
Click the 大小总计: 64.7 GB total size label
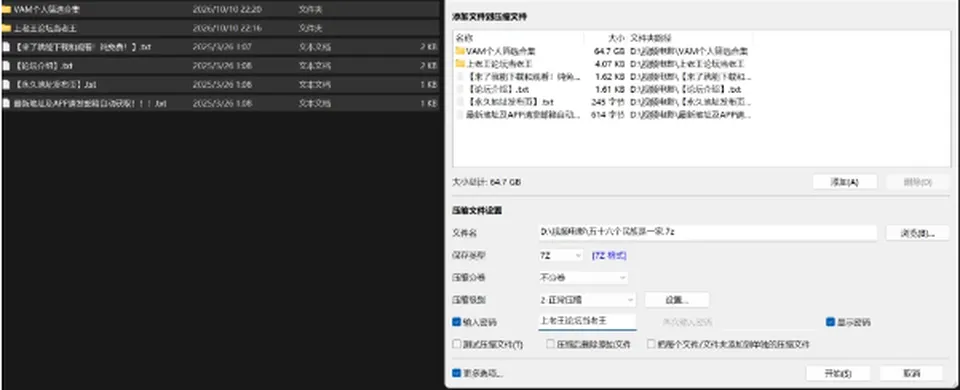[487, 182]
